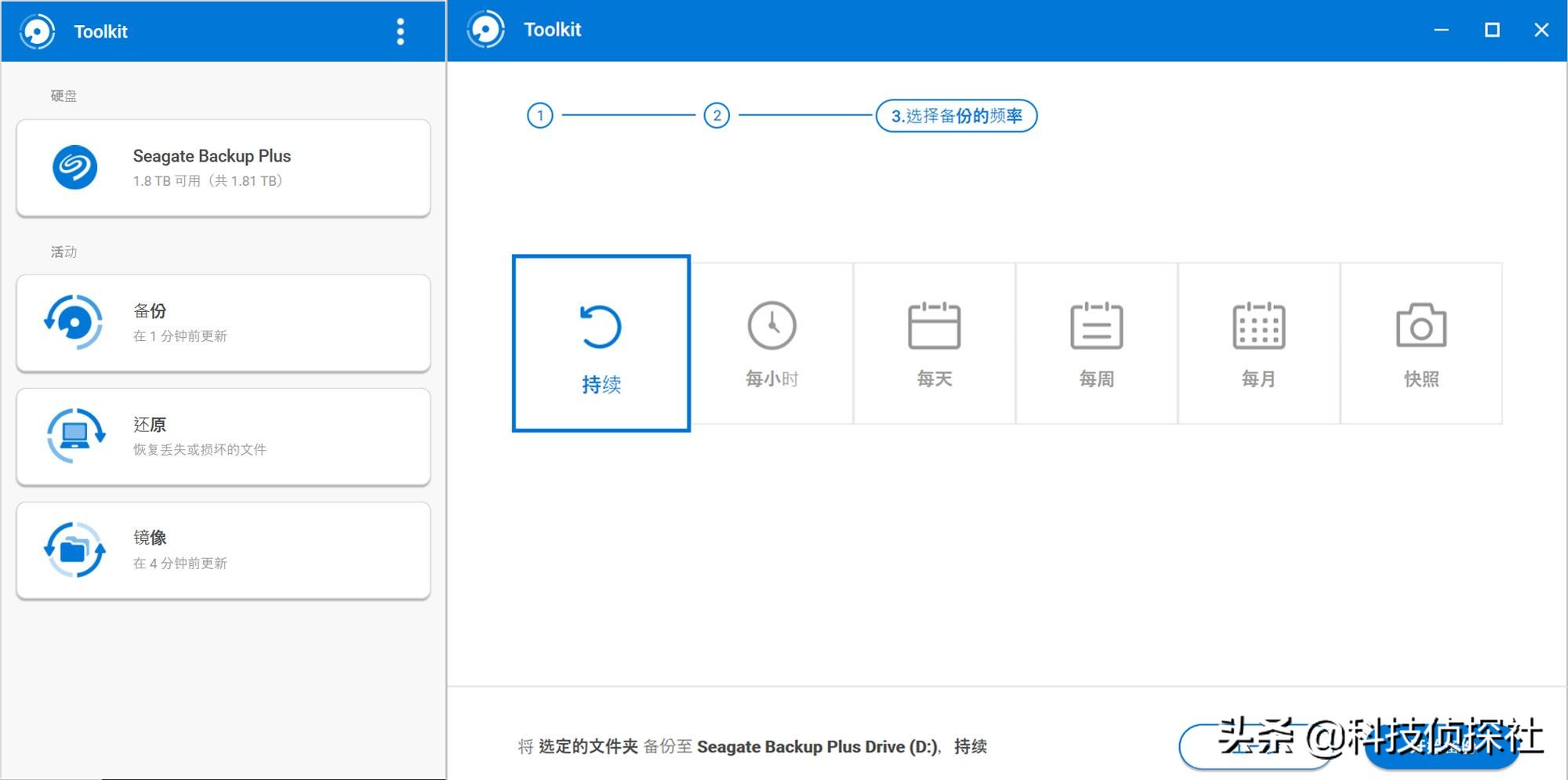This screenshot has height=780, width=1568.
Task: Go back to wizard step 1
Action: click(x=539, y=116)
